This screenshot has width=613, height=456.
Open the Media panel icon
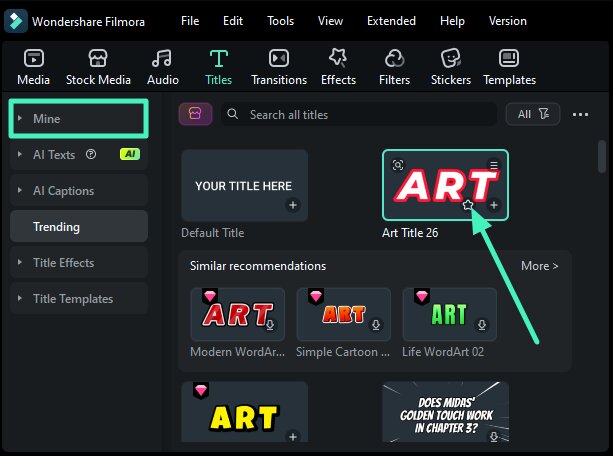pos(34,59)
